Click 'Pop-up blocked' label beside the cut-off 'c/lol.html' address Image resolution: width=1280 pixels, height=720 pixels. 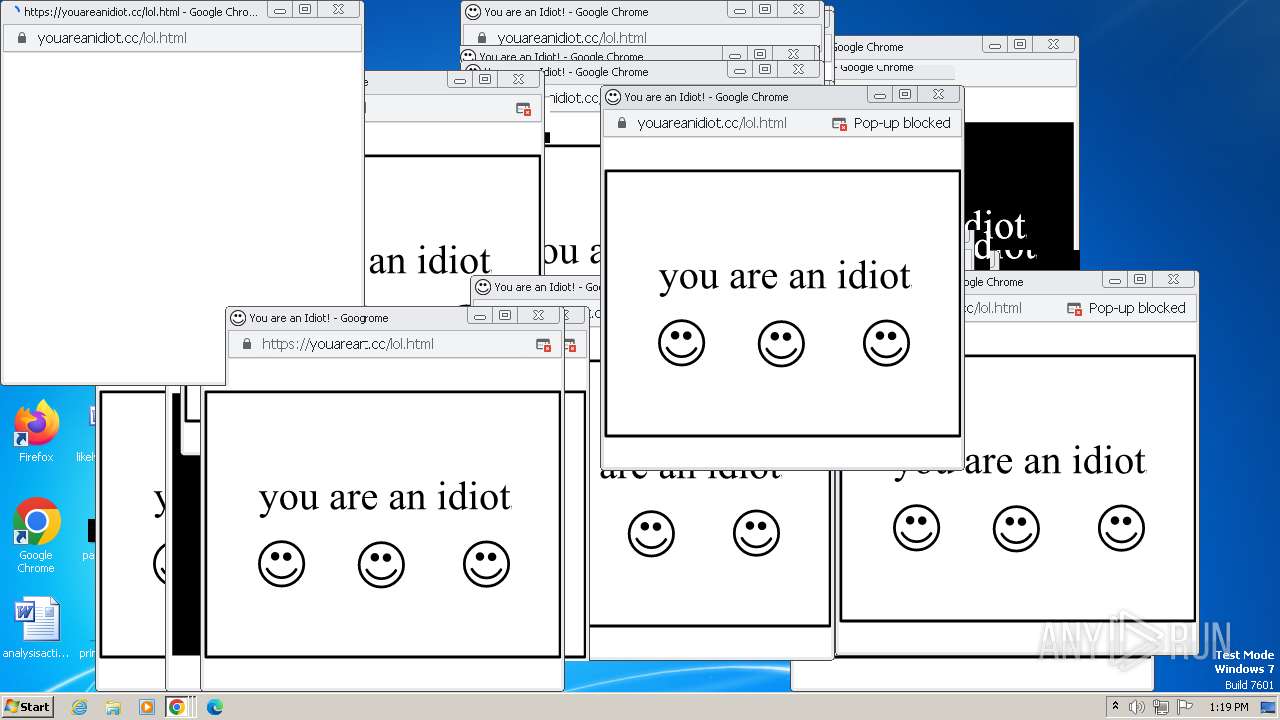point(1137,308)
